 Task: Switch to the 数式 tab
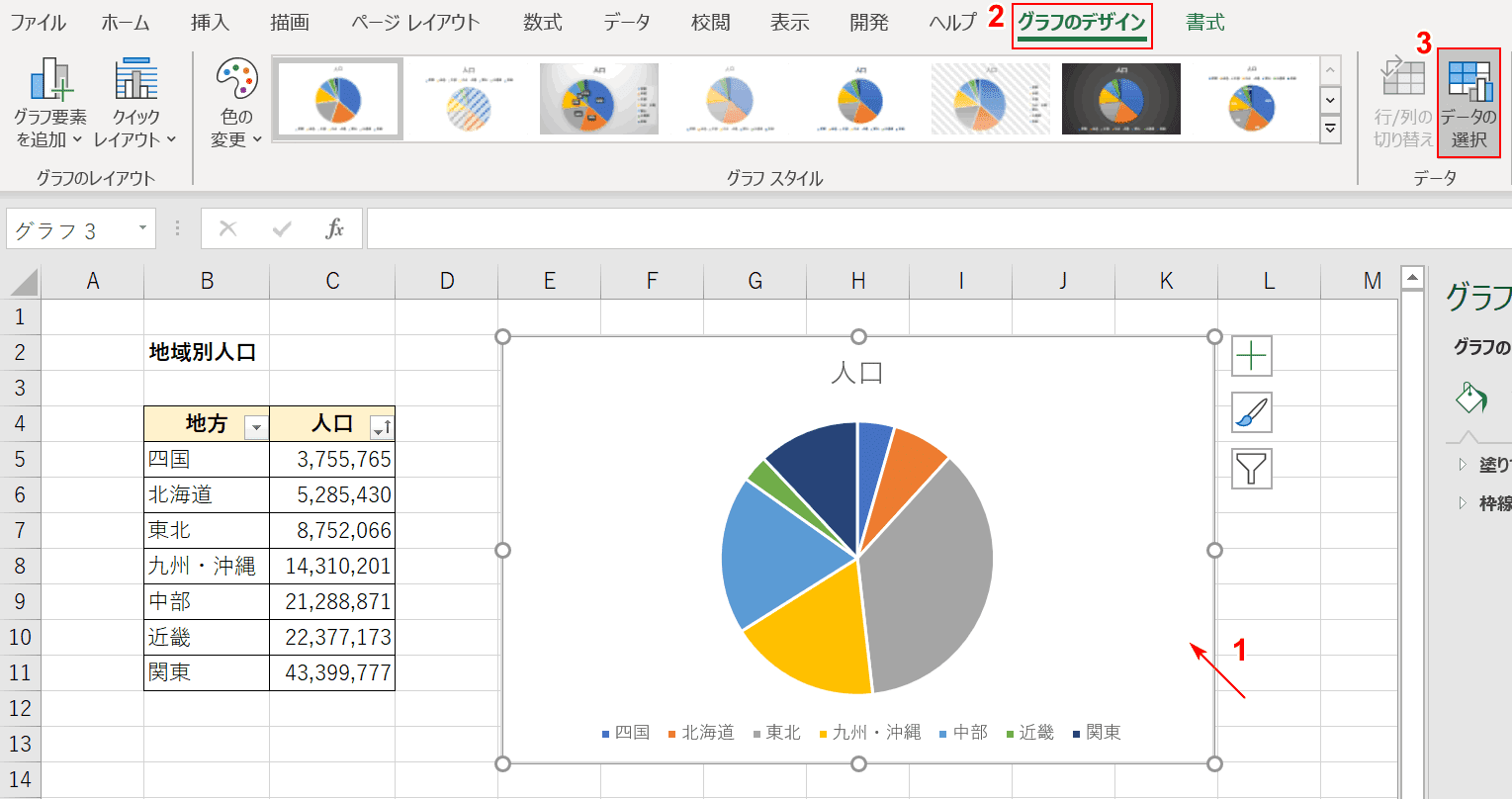pyautogui.click(x=543, y=23)
